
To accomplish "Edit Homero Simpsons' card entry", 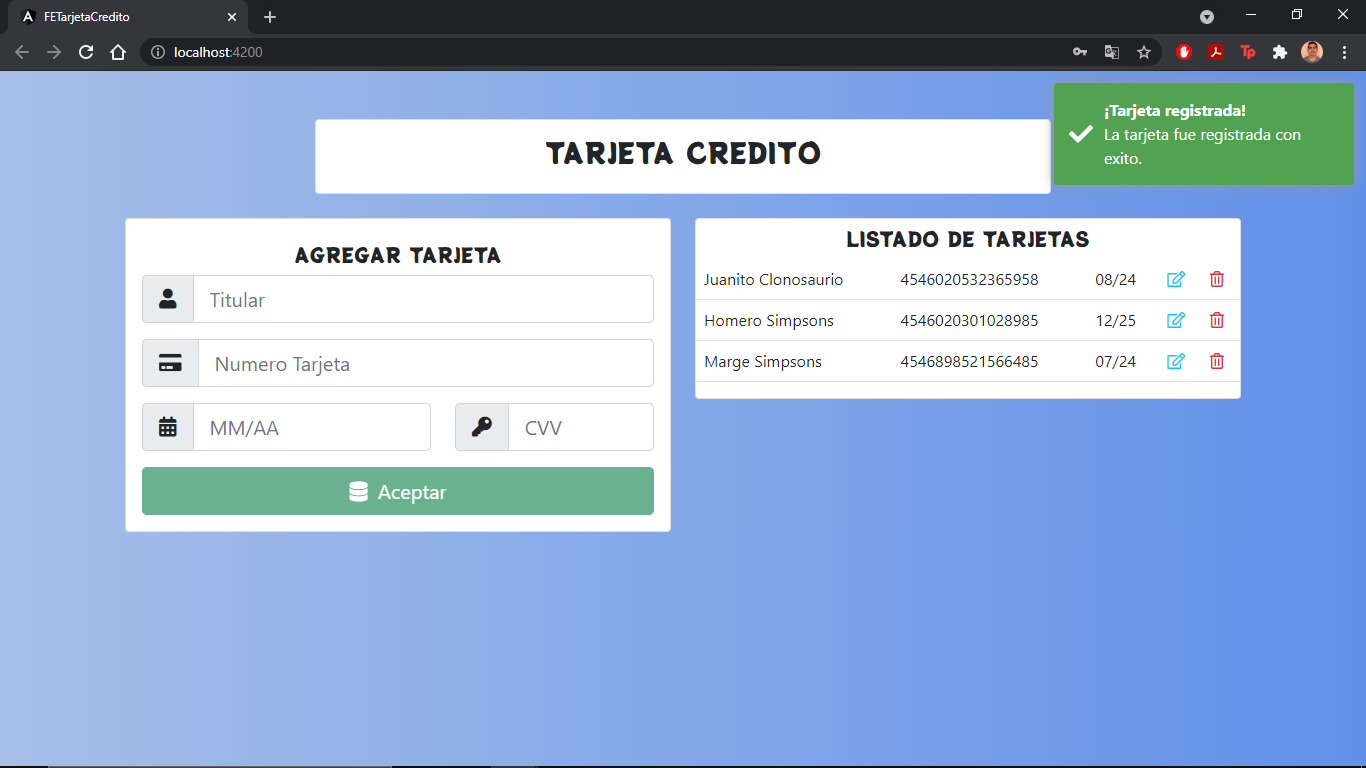I will pyautogui.click(x=1176, y=320).
